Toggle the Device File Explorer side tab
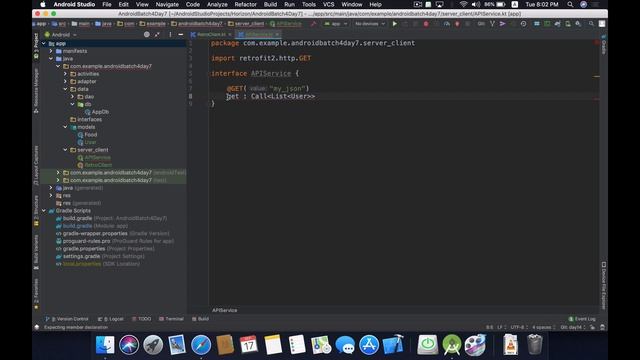This screenshot has height=360, width=640. point(604,286)
